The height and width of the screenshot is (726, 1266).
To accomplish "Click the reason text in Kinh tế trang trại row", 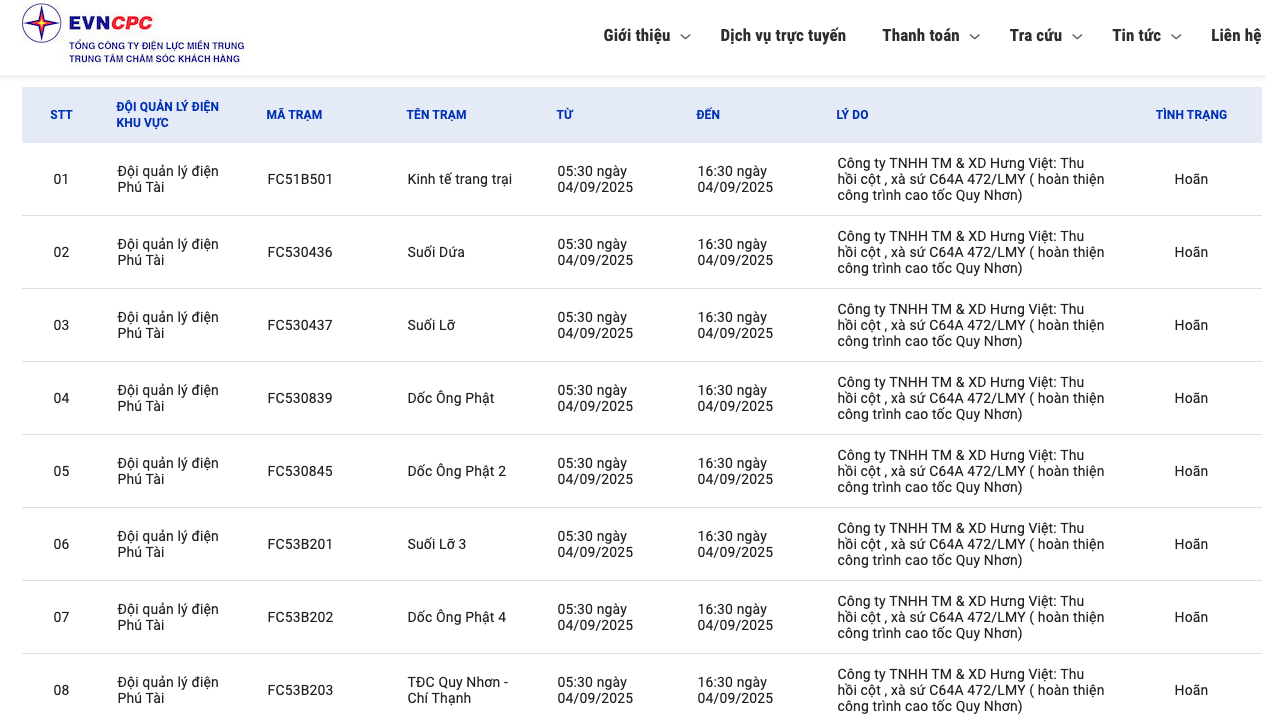I will point(971,179).
